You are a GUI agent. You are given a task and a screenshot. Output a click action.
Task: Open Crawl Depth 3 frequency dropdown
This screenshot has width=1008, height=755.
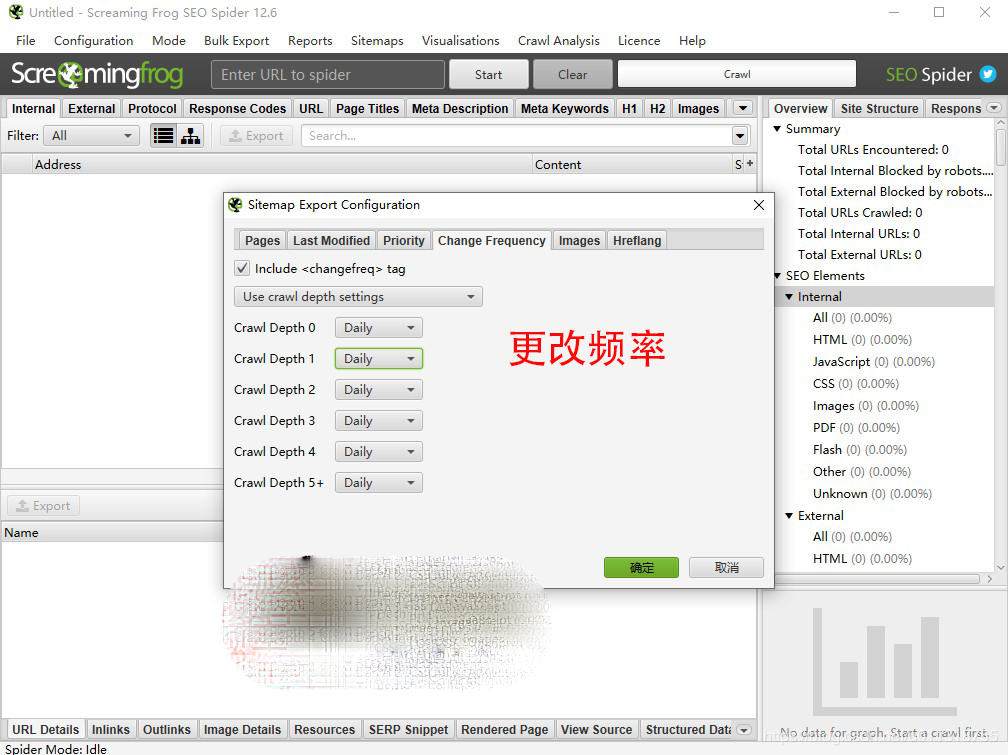(378, 421)
